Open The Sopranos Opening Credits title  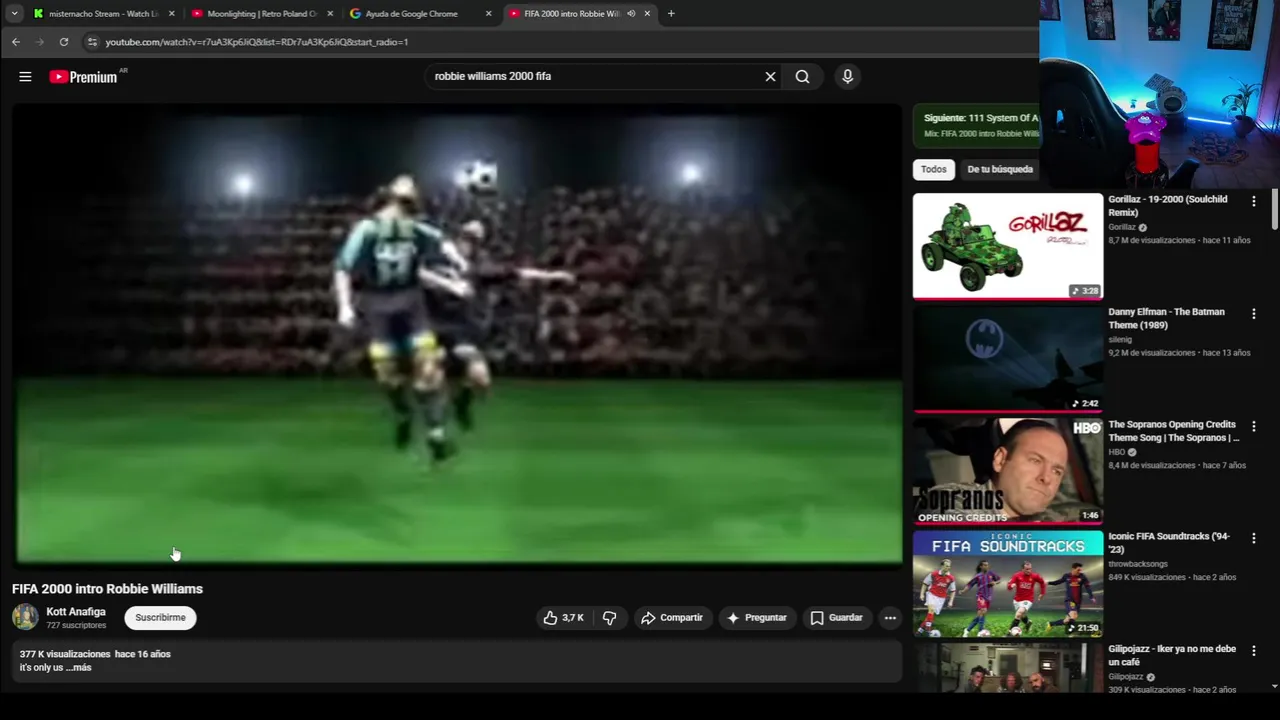[x=1173, y=431]
